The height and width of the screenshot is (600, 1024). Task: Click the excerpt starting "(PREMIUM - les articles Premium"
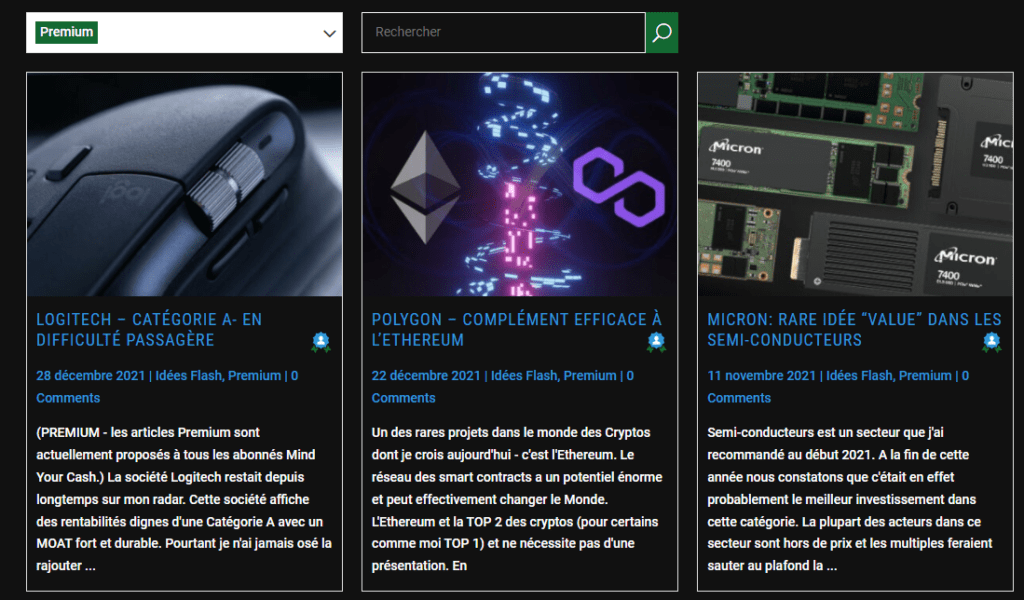click(x=184, y=499)
